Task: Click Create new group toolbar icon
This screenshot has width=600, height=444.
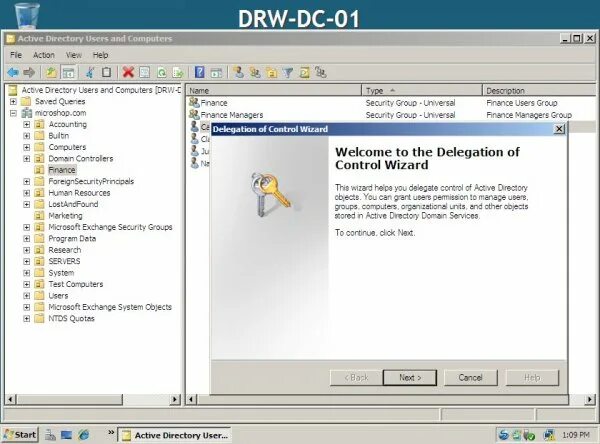Action: [x=255, y=72]
